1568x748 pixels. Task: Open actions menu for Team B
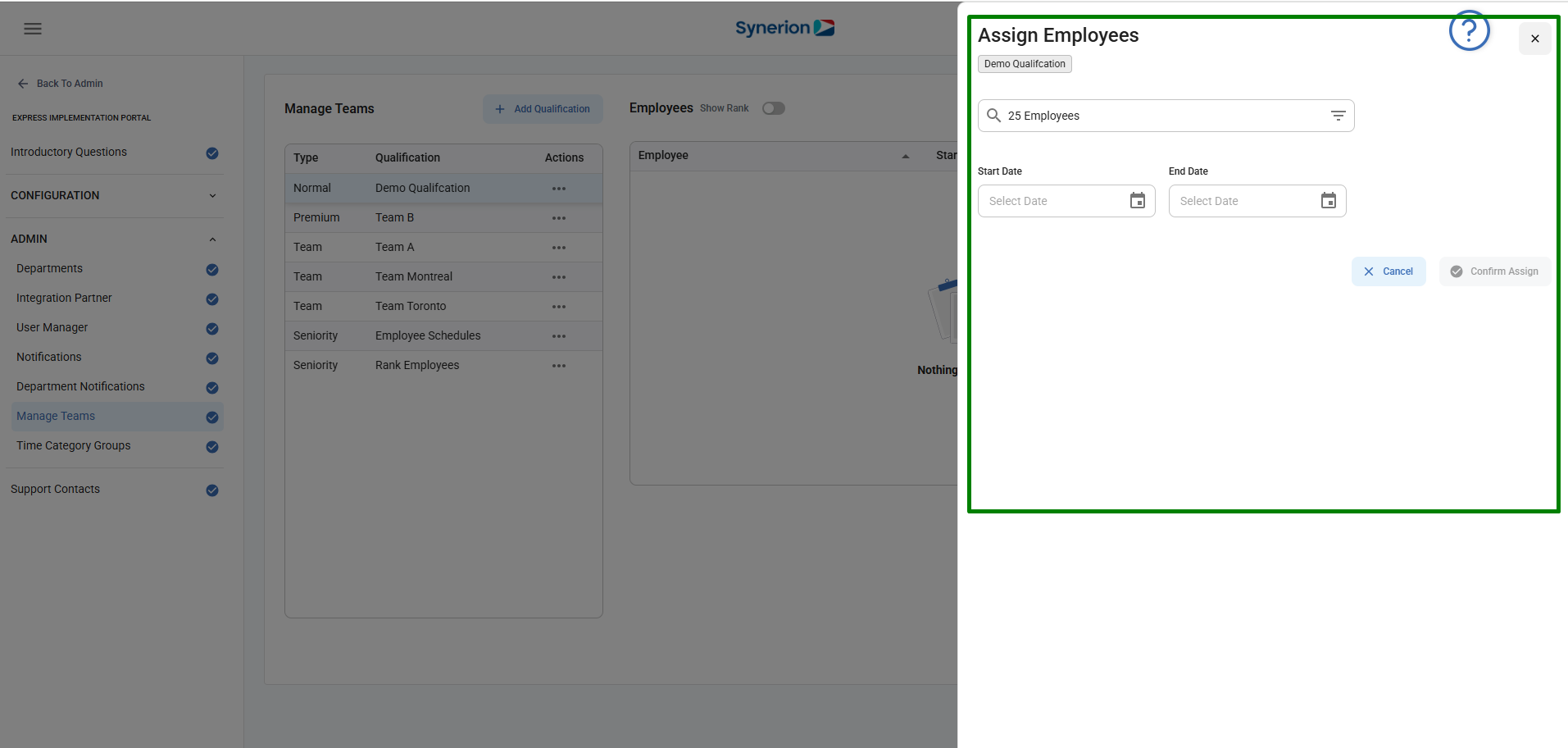(x=559, y=218)
